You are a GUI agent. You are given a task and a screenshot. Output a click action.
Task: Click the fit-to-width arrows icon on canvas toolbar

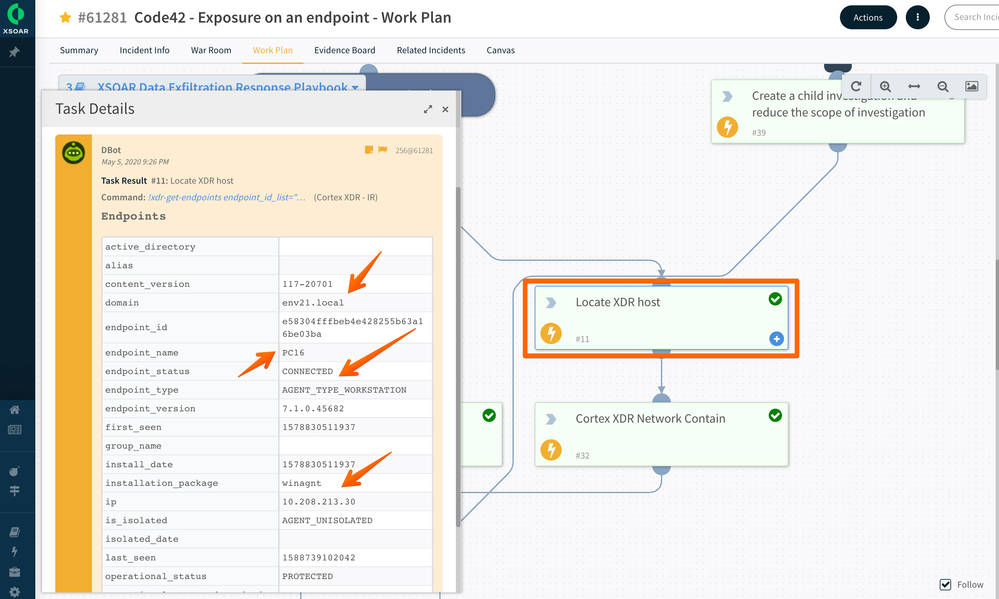click(x=913, y=87)
